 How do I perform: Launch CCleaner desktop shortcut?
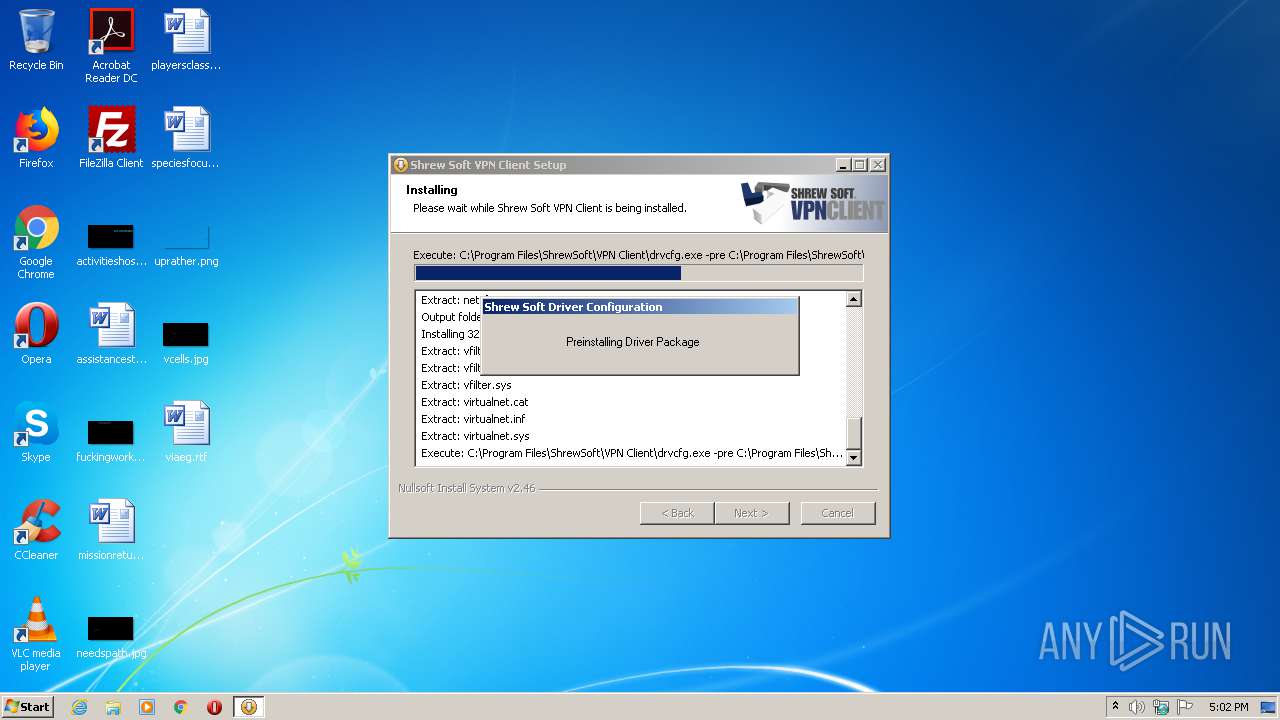coord(36,530)
